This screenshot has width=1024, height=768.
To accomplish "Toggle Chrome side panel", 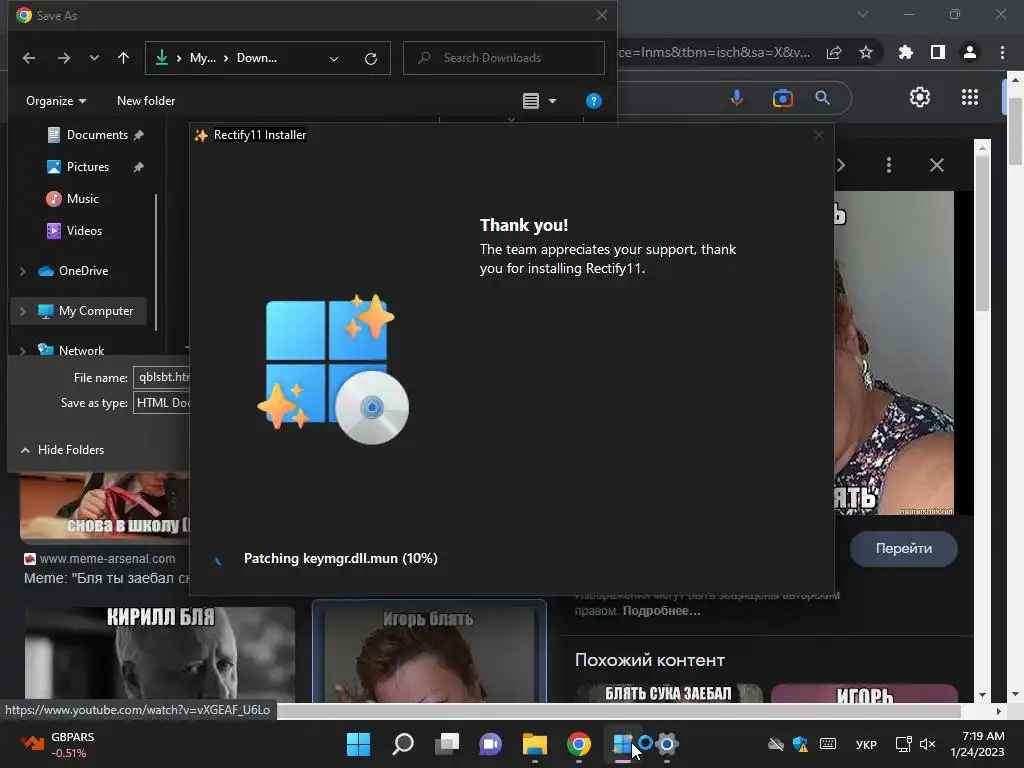I will (938, 52).
